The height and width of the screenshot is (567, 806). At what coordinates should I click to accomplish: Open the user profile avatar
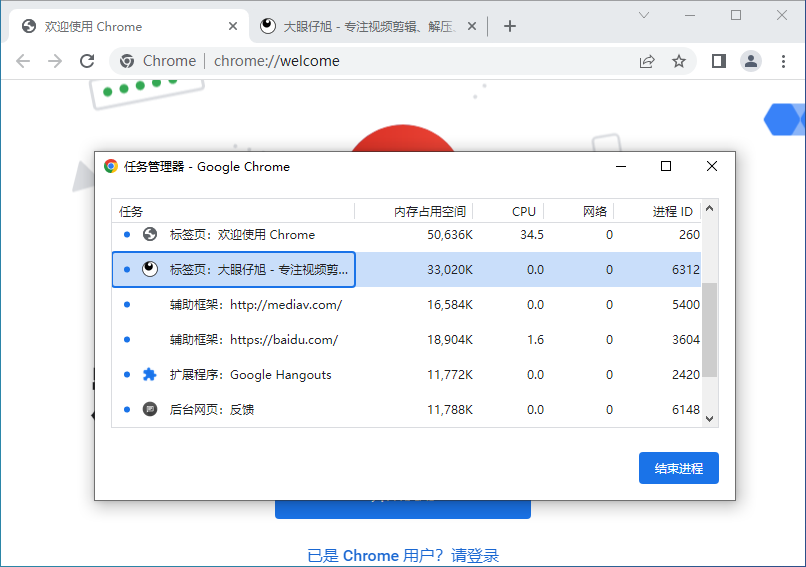[750, 61]
